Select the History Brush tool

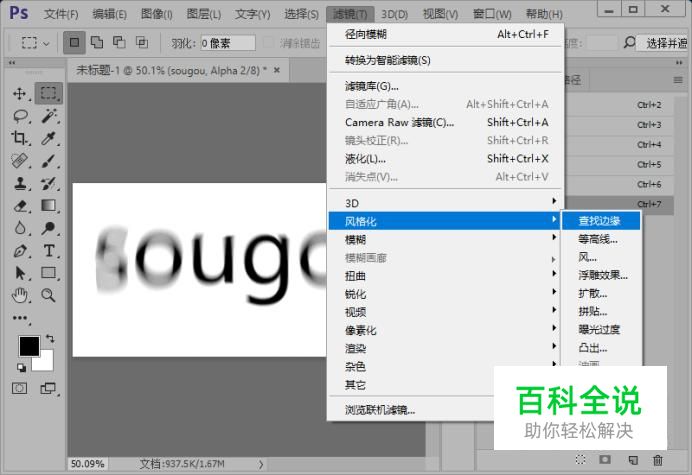click(49, 183)
